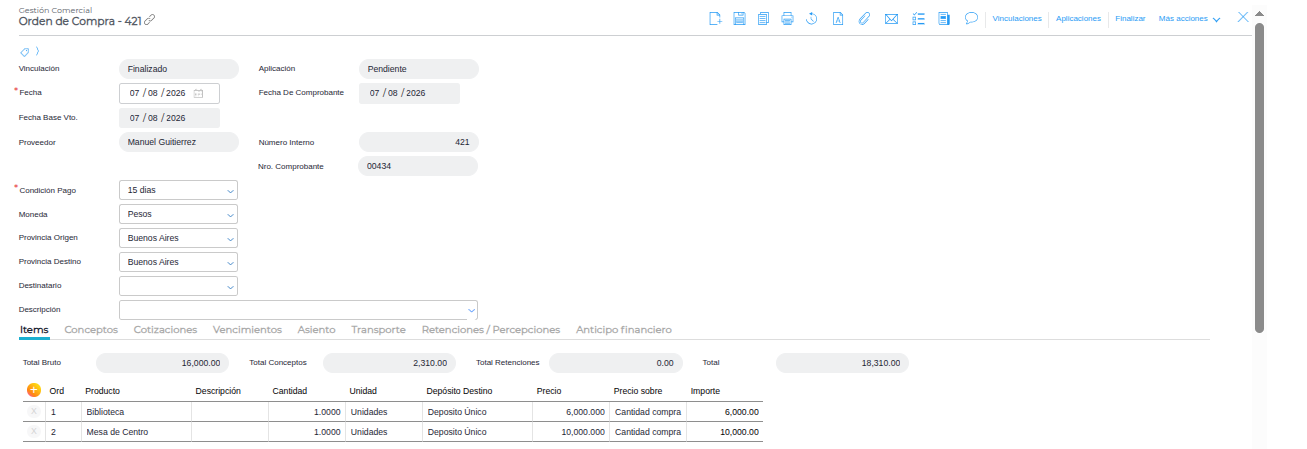Click the Fecha Base Vto. date field
Viewport: 1307px width, 449px height.
169,118
